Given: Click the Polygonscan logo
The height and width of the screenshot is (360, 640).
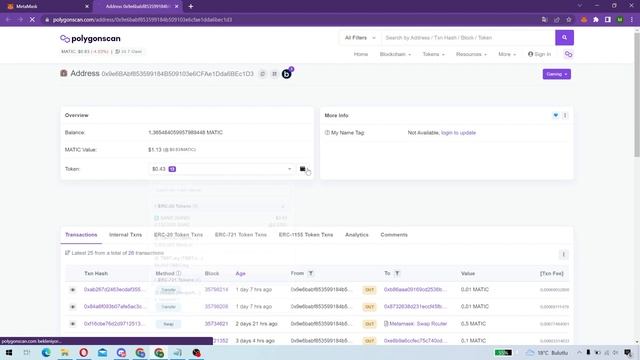Looking at the screenshot, I should tap(90, 38).
